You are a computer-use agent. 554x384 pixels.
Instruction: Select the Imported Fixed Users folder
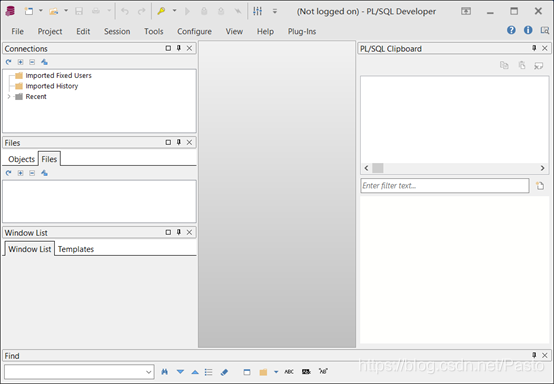pyautogui.click(x=58, y=75)
